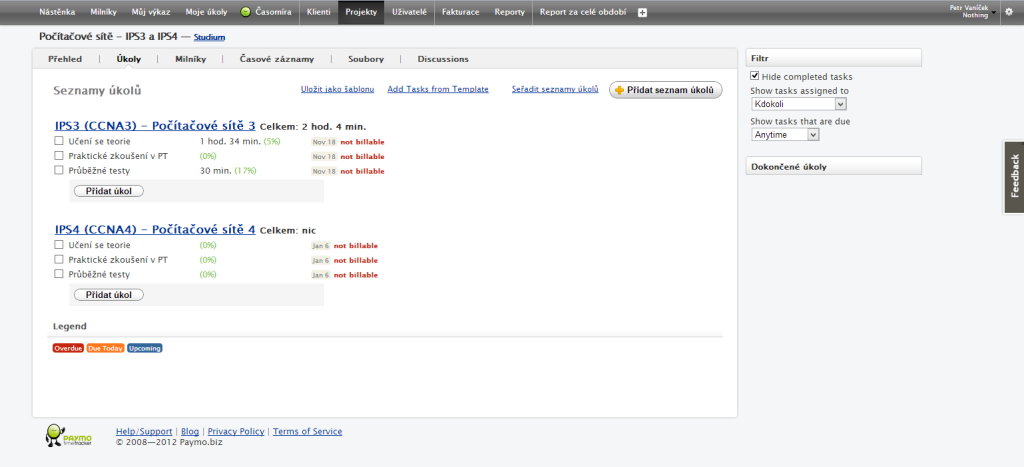This screenshot has width=1024, height=467.
Task: Check Učení se teorie under IPS3
Action: [x=59, y=141]
